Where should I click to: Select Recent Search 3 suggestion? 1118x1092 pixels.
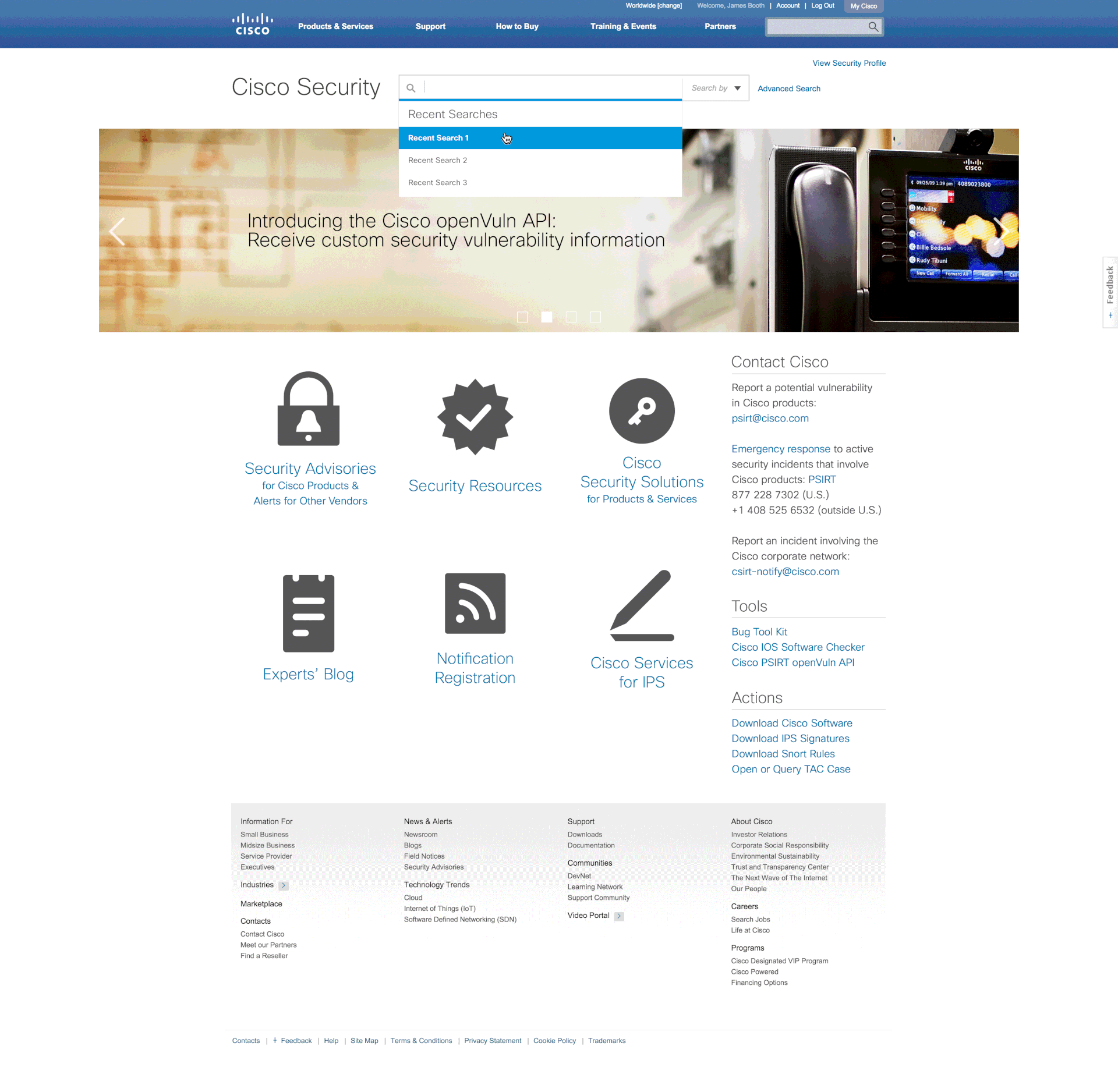(540, 183)
